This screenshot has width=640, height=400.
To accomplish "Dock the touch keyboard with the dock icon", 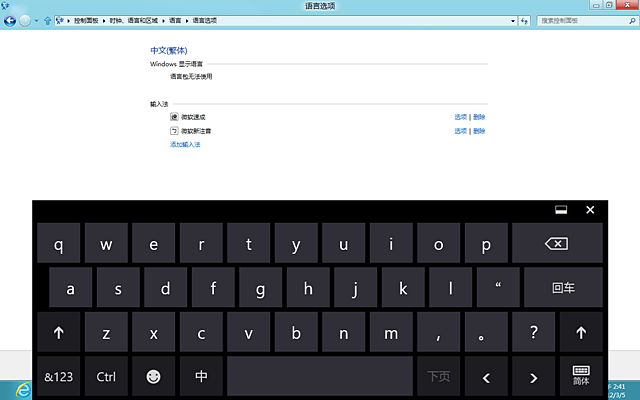I will (x=561, y=210).
